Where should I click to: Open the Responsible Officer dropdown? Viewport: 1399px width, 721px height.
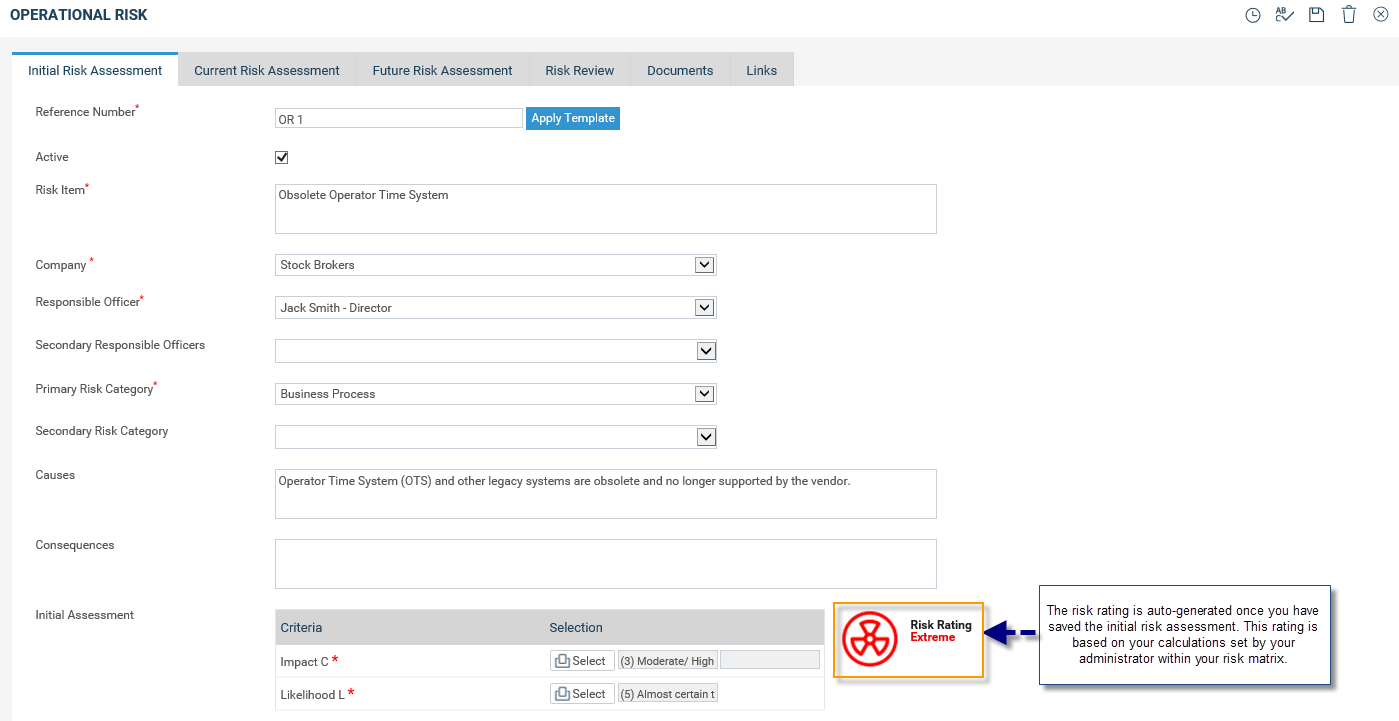704,308
